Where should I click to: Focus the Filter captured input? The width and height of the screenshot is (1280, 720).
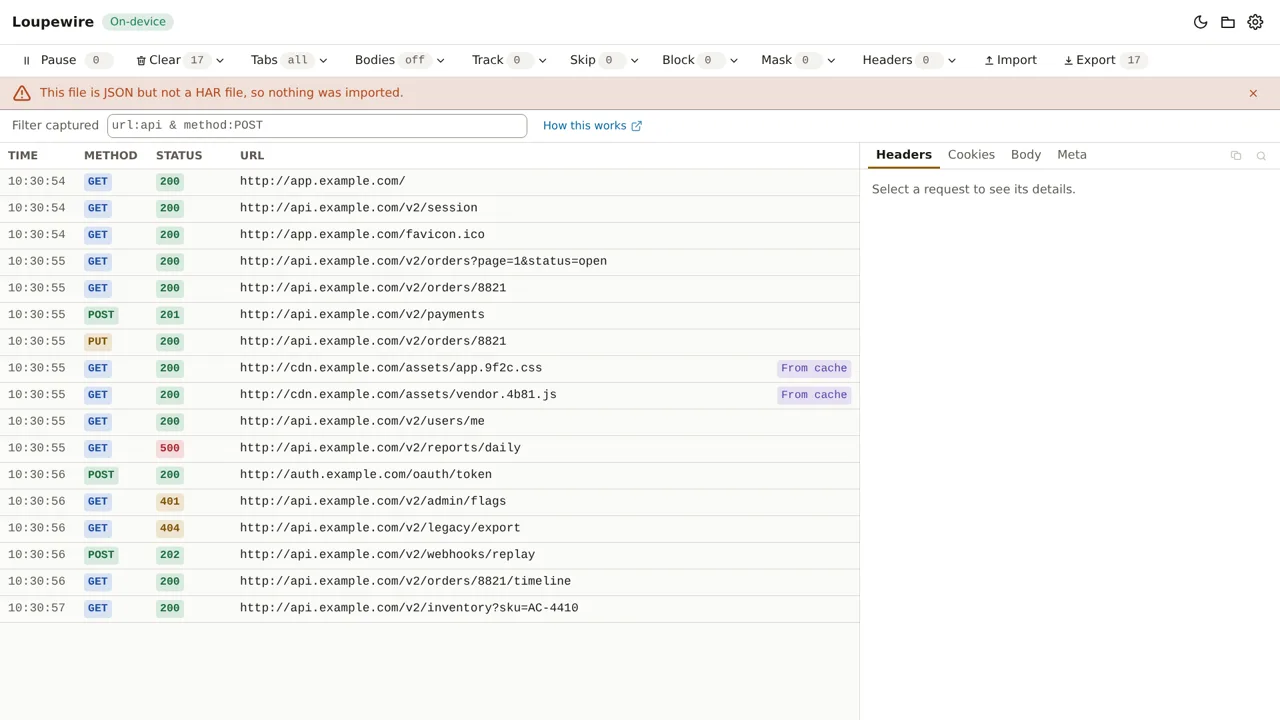tap(317, 125)
